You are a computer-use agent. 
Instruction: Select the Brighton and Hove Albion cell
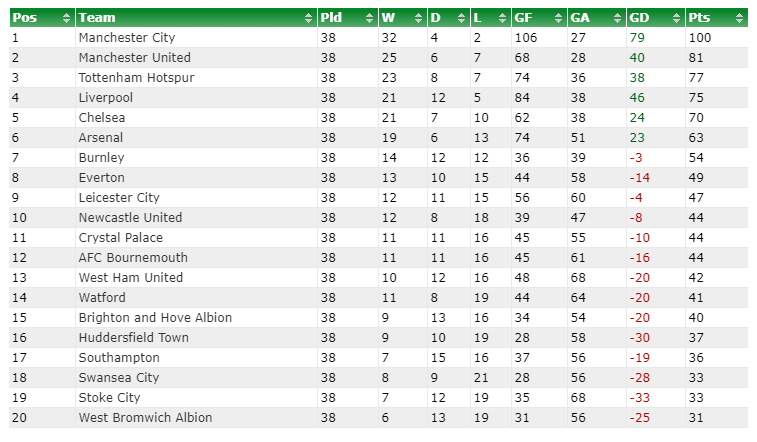point(155,318)
